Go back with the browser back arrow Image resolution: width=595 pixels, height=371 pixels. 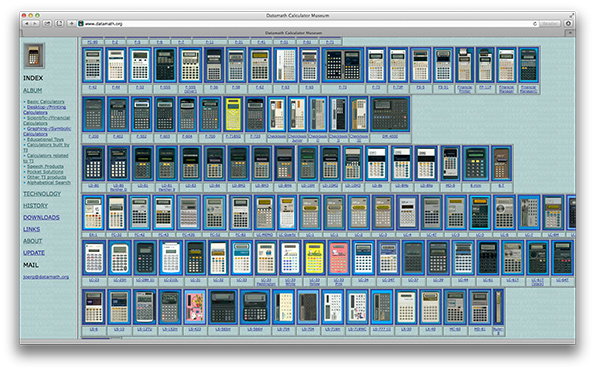pyautogui.click(x=27, y=24)
